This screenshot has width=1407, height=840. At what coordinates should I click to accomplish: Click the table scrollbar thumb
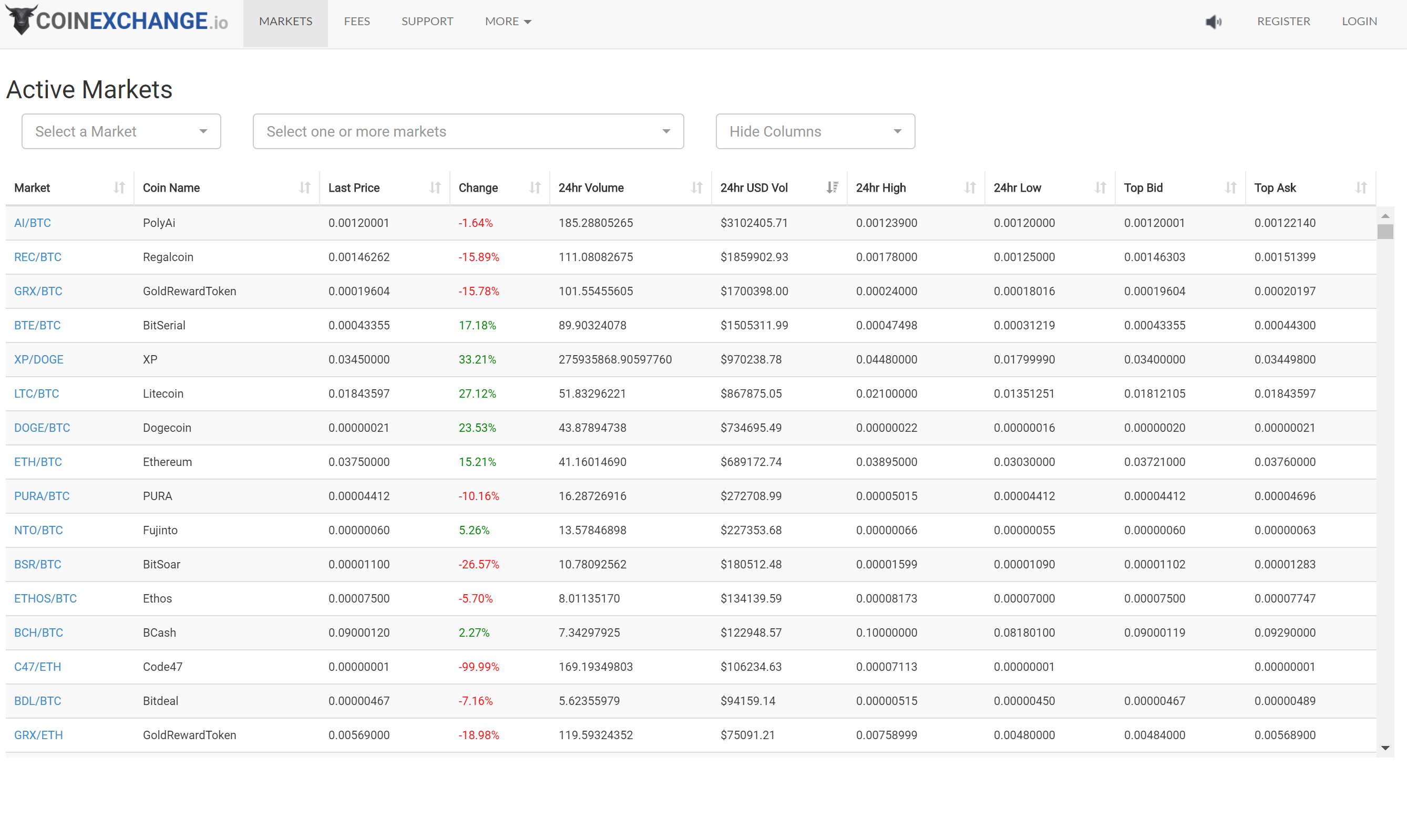1385,232
